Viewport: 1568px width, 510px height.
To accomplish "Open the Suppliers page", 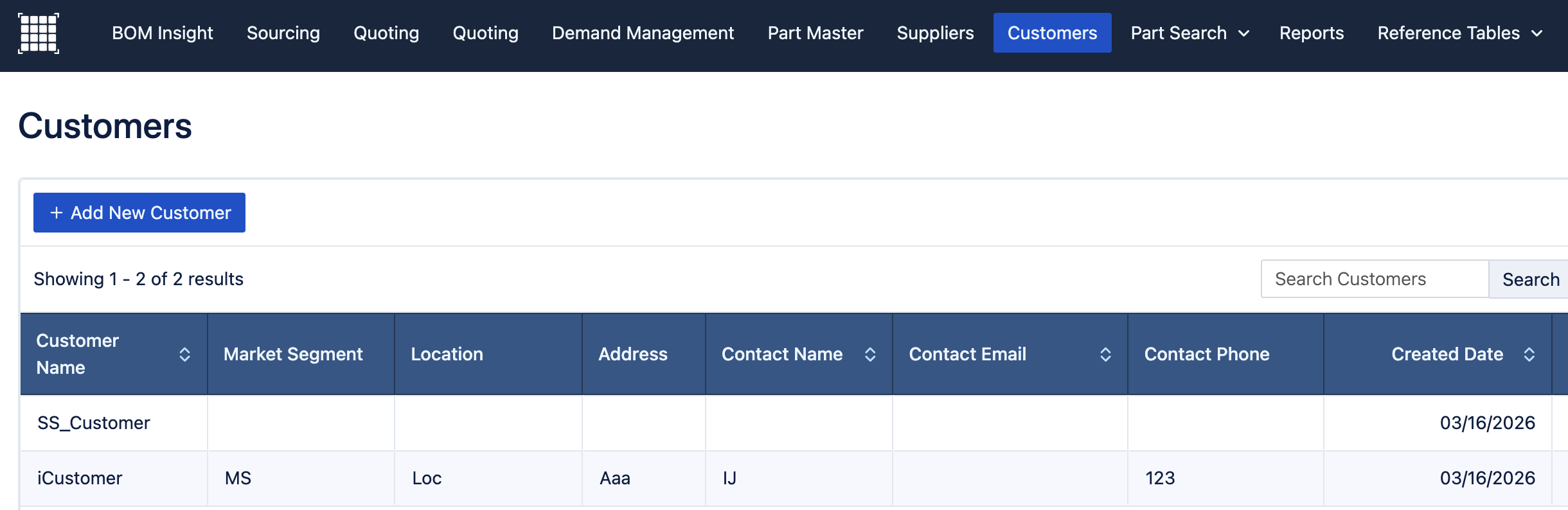I will click(935, 33).
